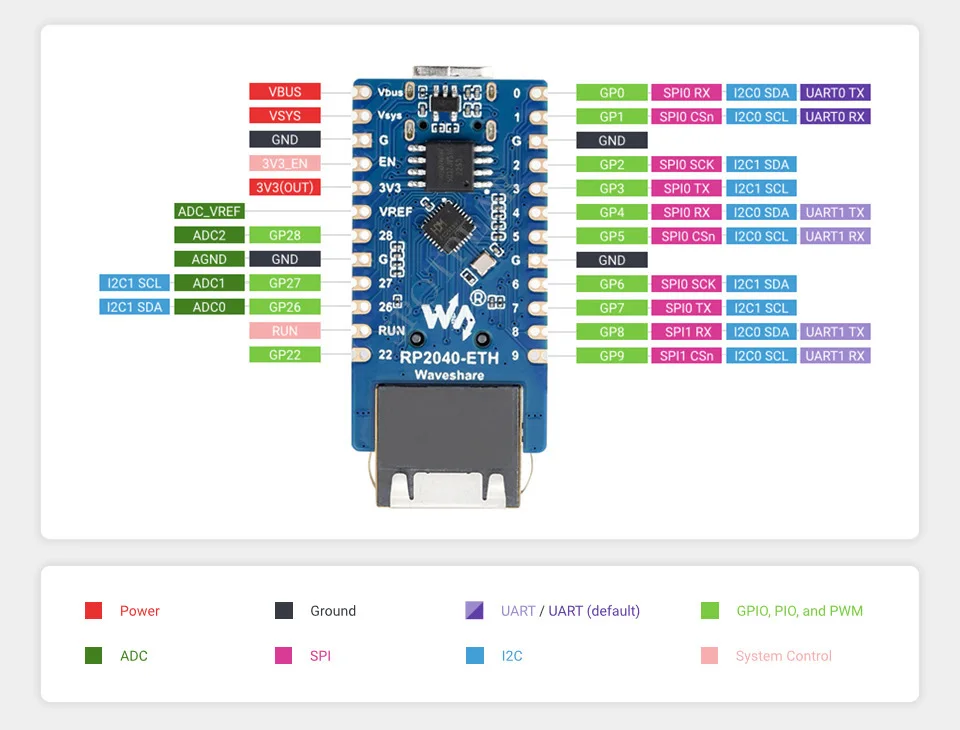Click the USB-C connector atop the board

pyautogui.click(x=452, y=72)
